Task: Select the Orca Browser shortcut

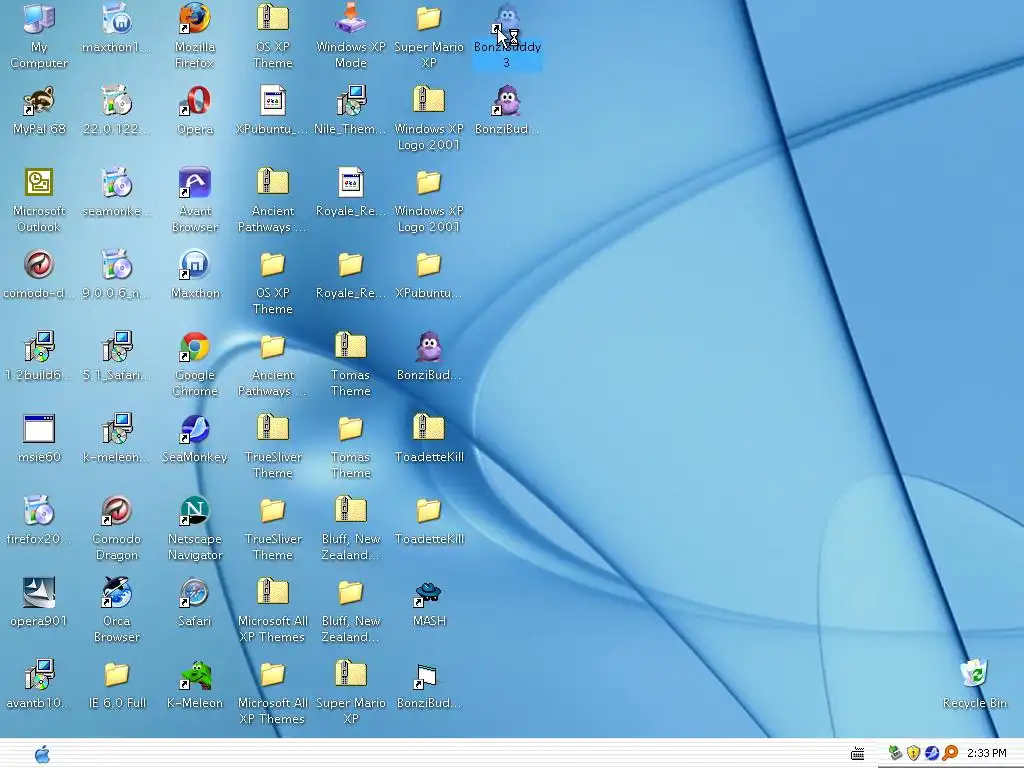Action: pos(117,592)
